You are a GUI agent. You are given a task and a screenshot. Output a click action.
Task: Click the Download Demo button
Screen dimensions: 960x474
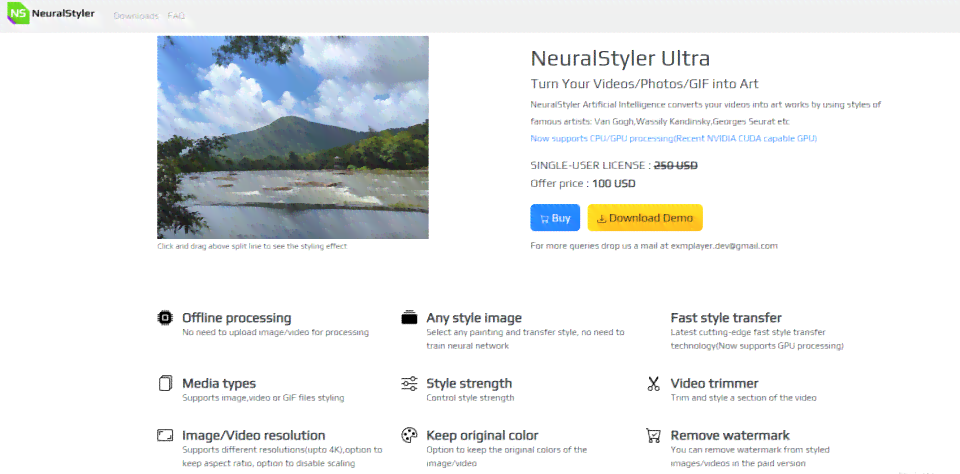[x=645, y=217]
